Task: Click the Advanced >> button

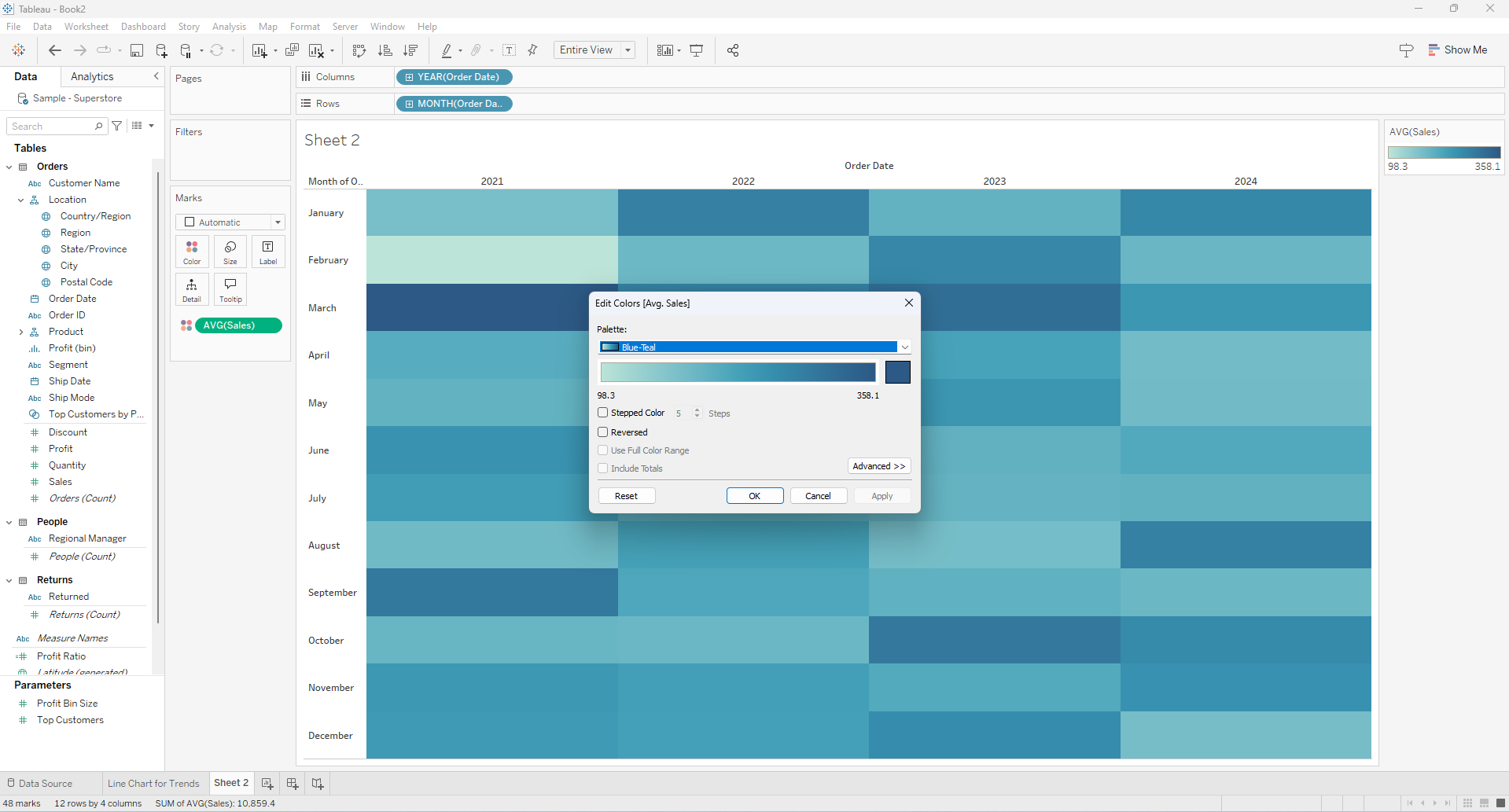Action: click(x=878, y=466)
